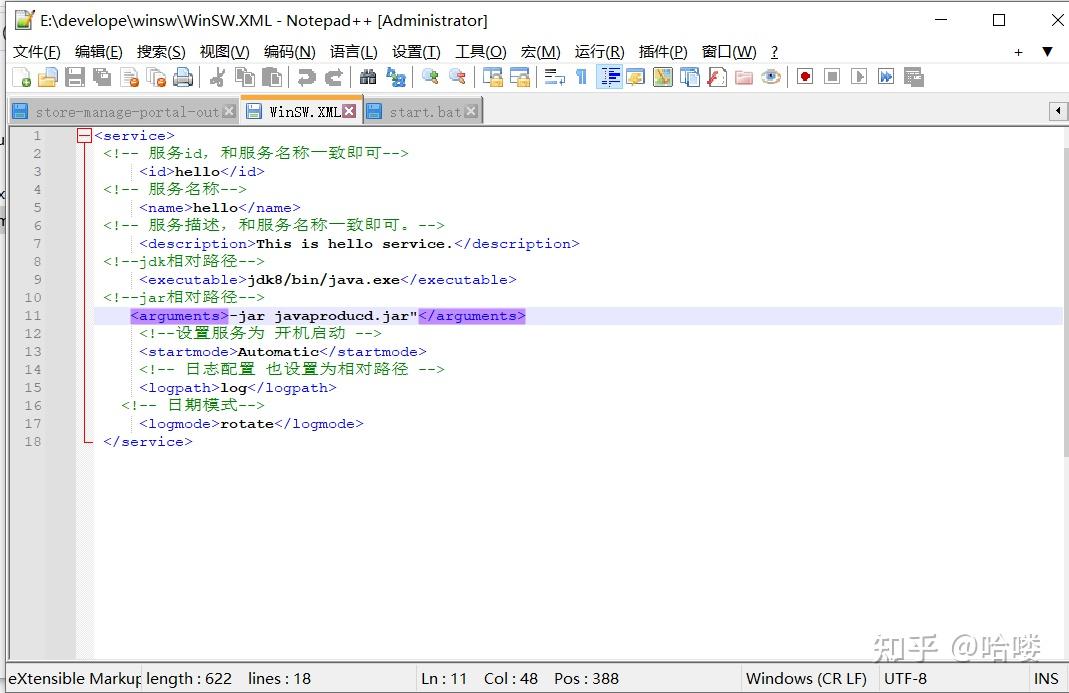The height and width of the screenshot is (693, 1069).
Task: Click the New file toolbar icon
Action: click(21, 77)
